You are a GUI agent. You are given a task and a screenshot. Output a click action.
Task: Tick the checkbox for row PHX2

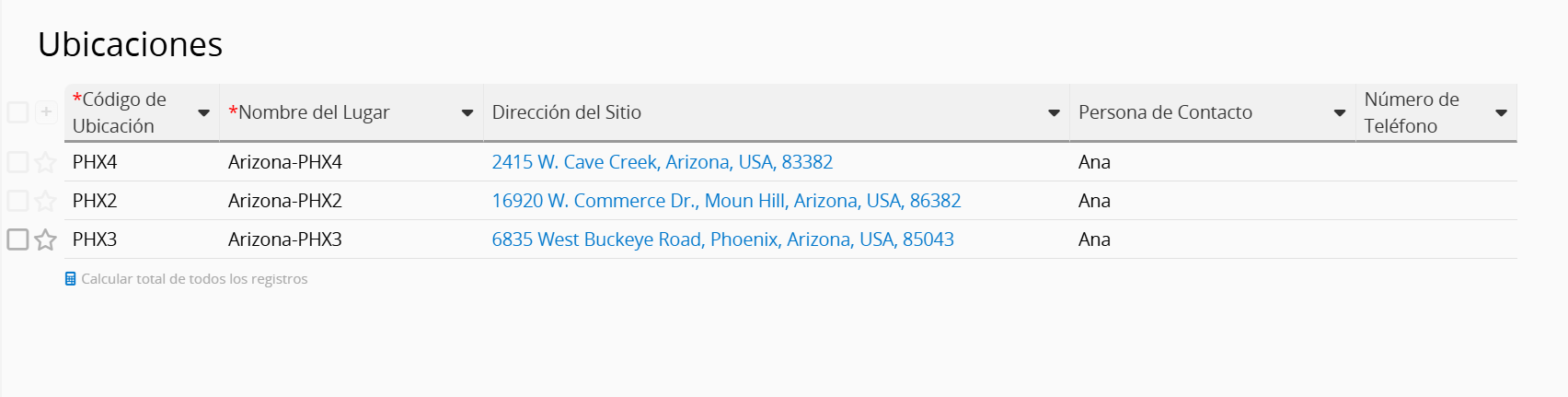(17, 201)
